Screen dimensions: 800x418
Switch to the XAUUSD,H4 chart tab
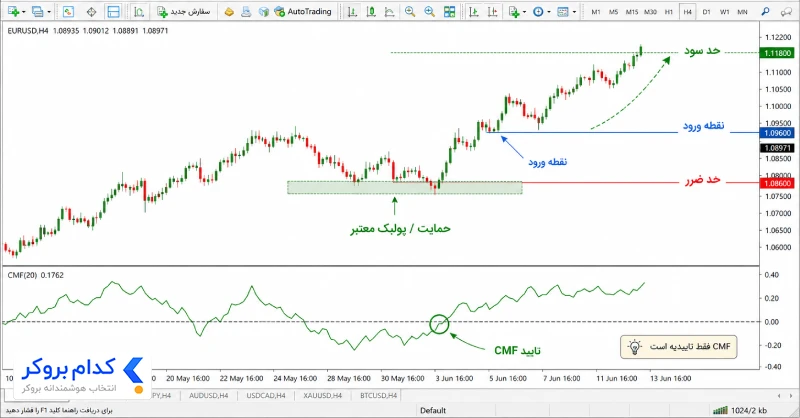point(322,396)
